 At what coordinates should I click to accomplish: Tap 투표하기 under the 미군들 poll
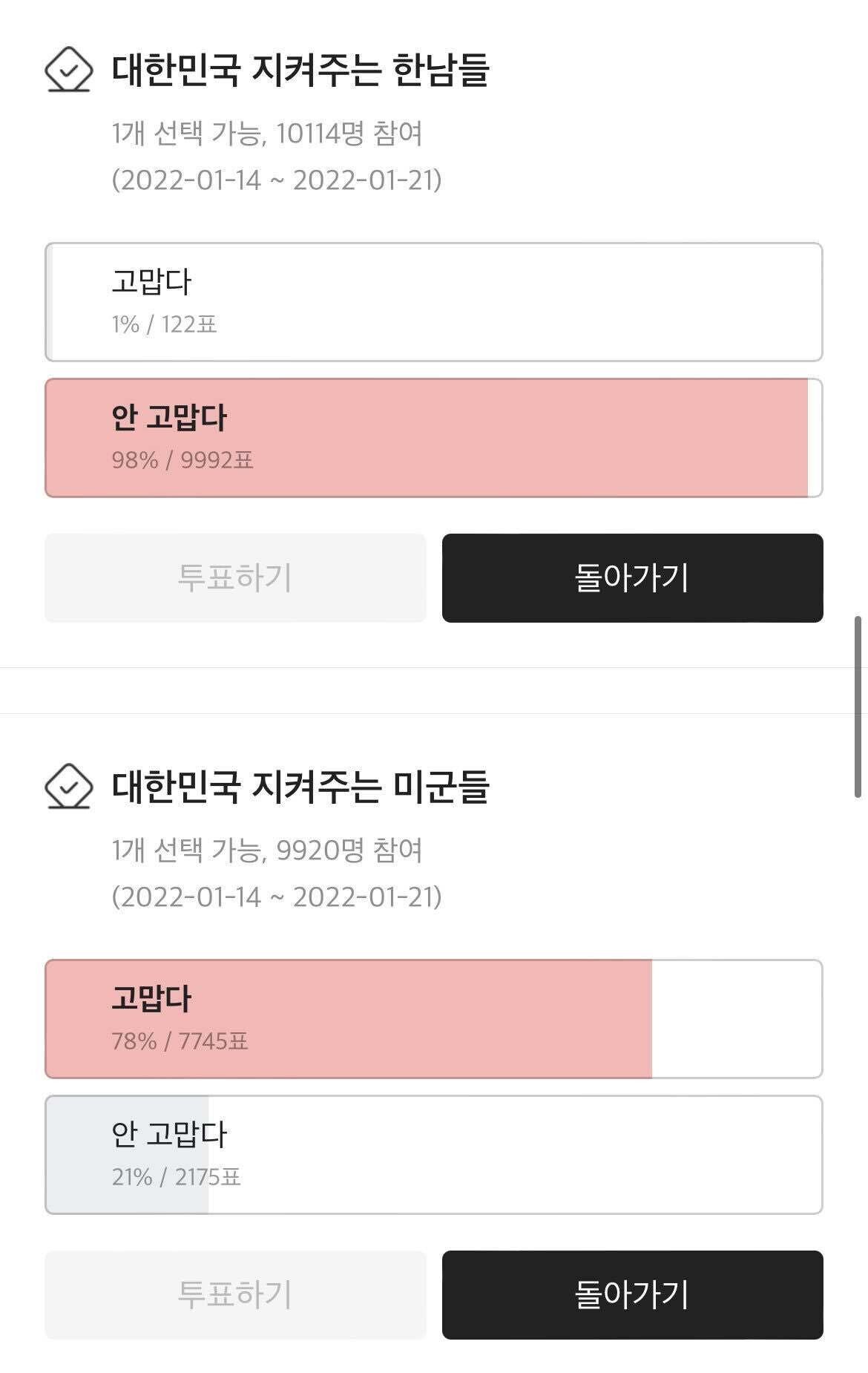[235, 1294]
